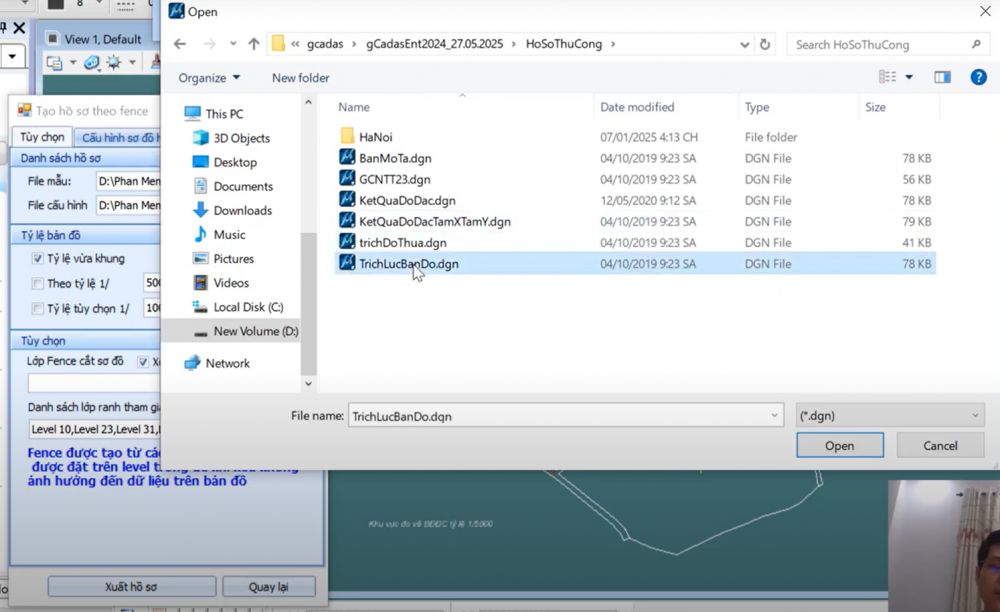Open the HaNoi folder

click(x=375, y=136)
